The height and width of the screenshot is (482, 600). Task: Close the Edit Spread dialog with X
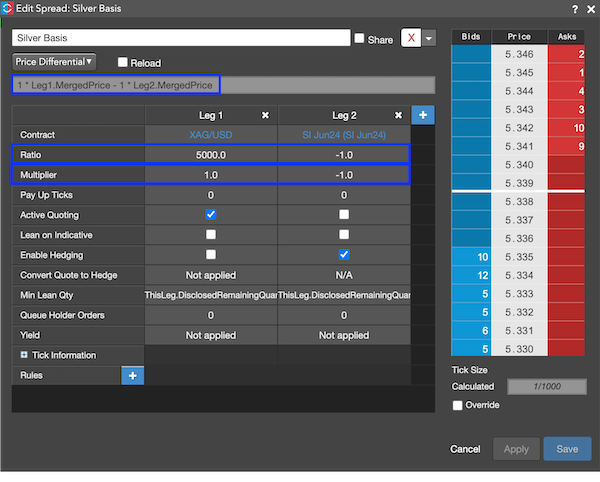tap(591, 9)
